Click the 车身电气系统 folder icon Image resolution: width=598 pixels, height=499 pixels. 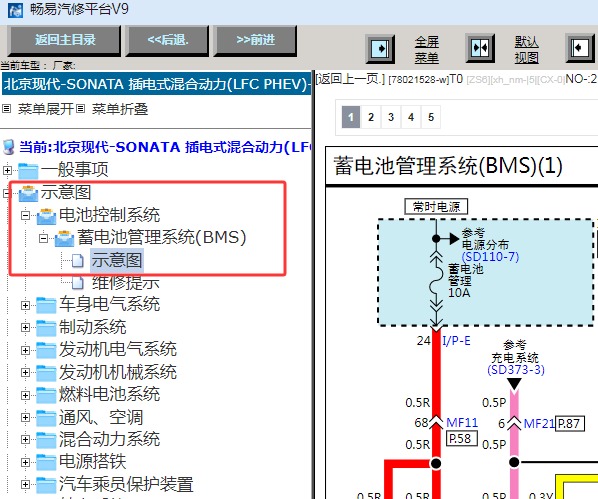pos(46,305)
